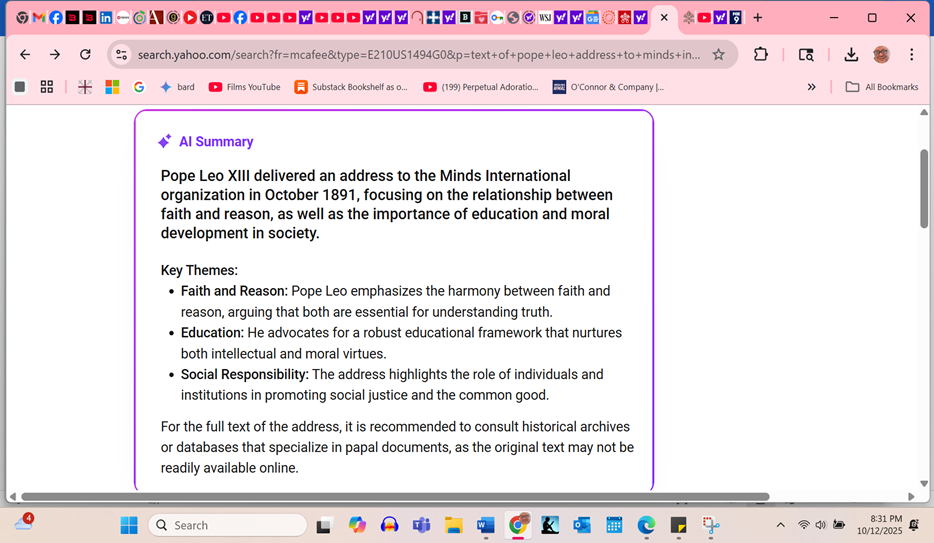Screen dimensions: 934x543
Task: Click the profile avatar in Chrome toolbar
Action: coord(881,55)
